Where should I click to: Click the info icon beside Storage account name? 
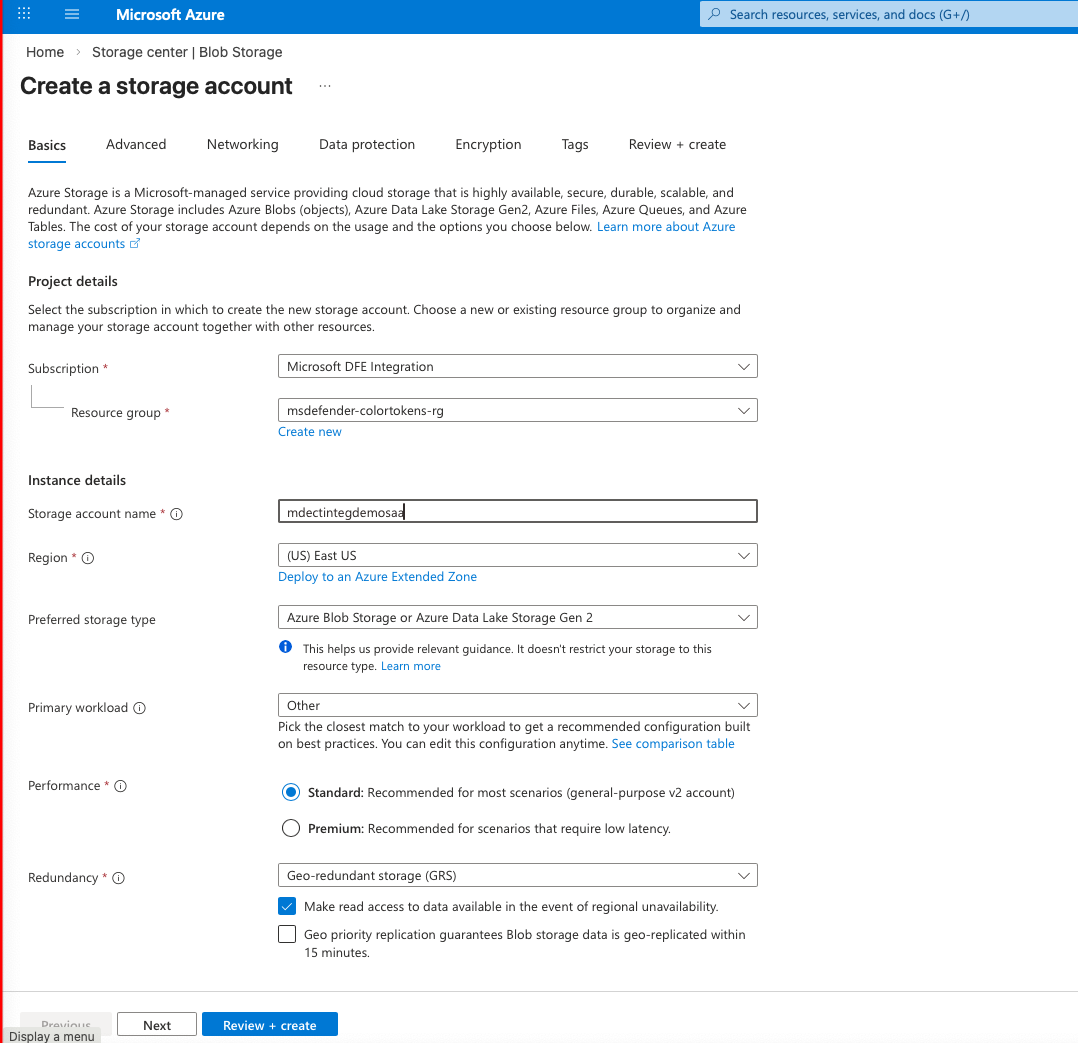pyautogui.click(x=177, y=514)
